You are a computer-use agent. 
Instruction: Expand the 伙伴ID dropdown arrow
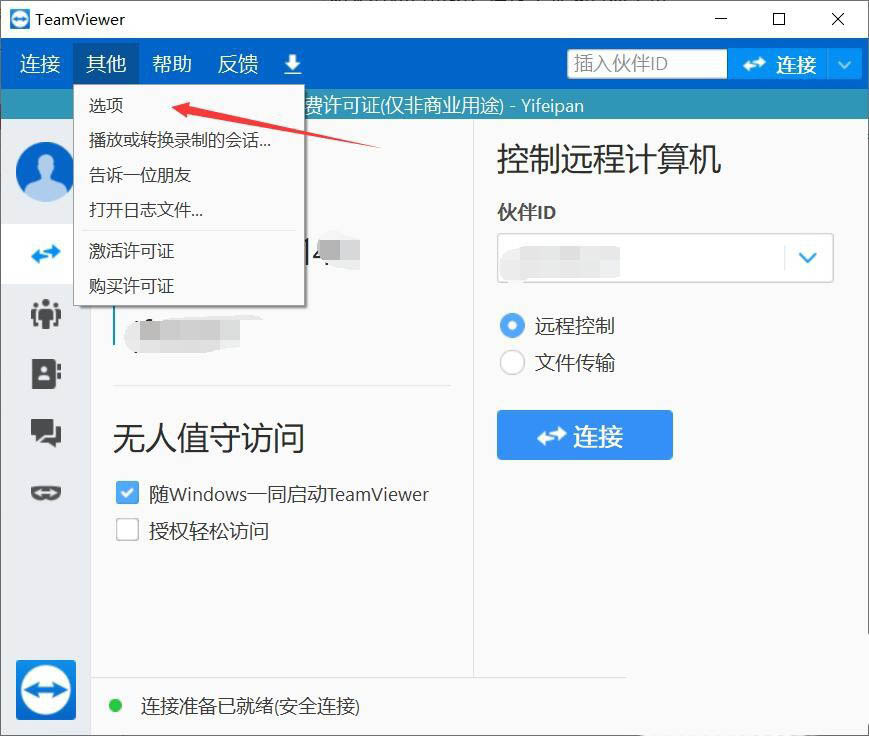tap(807, 258)
